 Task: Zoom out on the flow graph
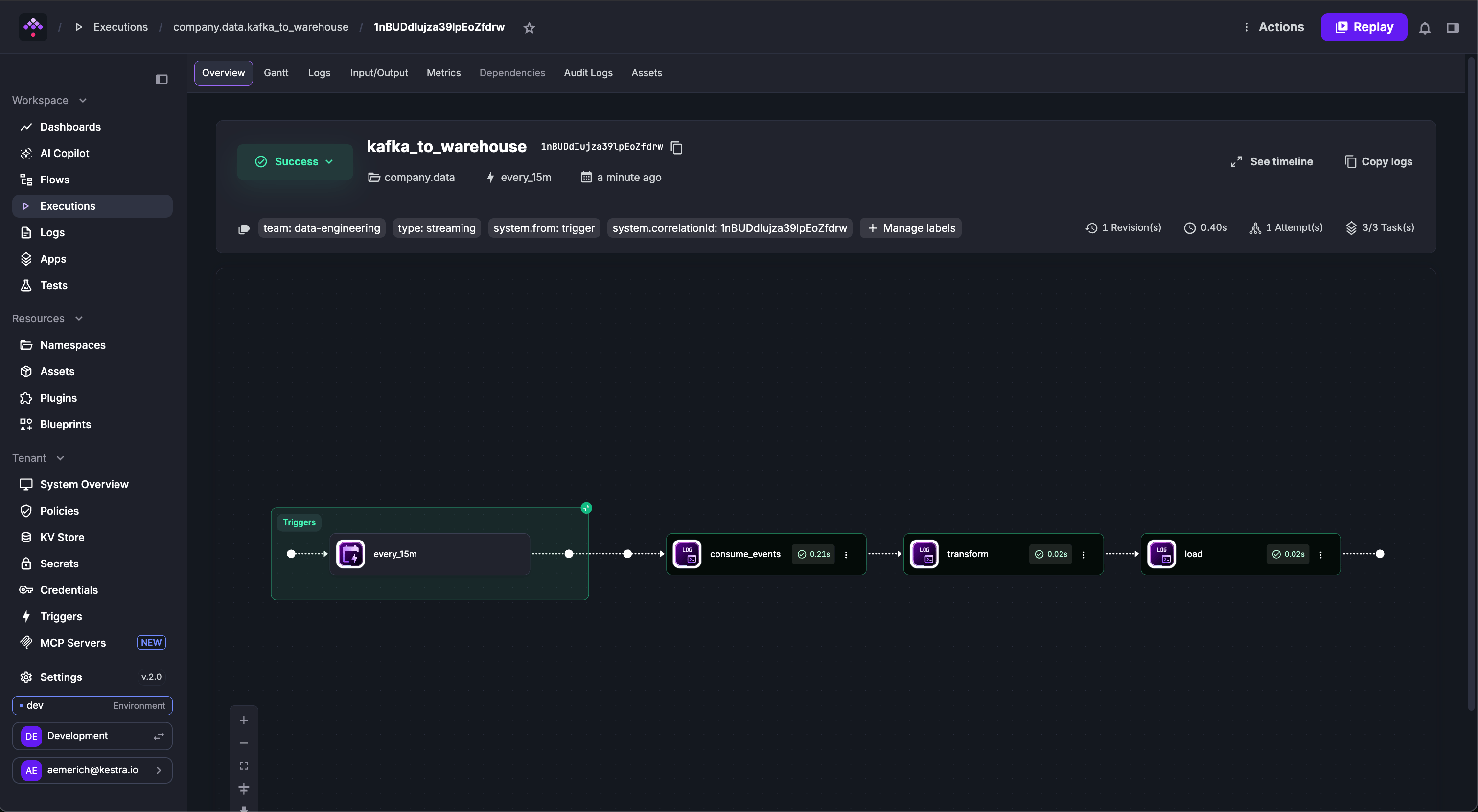[244, 743]
